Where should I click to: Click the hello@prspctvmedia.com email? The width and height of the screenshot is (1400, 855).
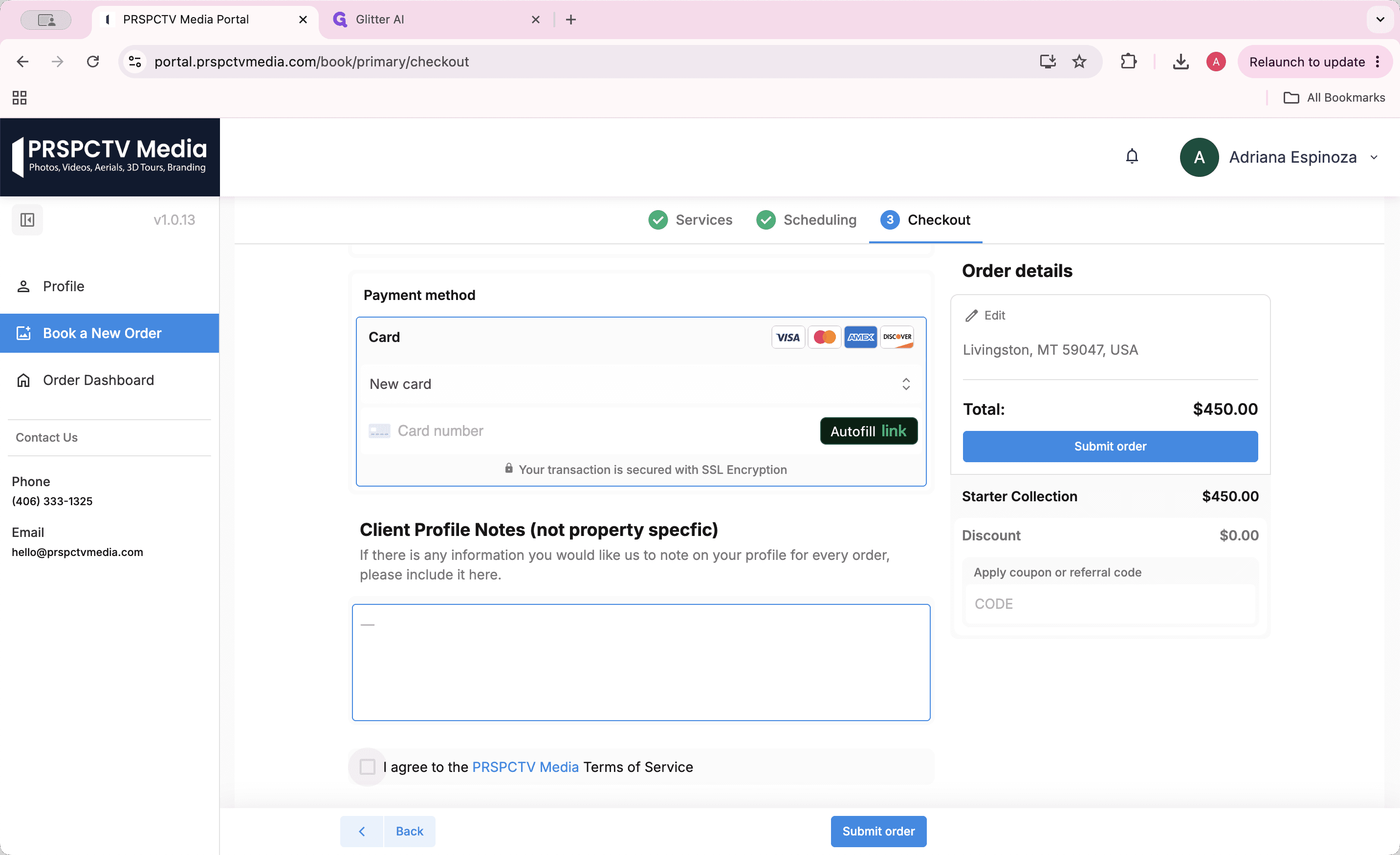(x=77, y=552)
